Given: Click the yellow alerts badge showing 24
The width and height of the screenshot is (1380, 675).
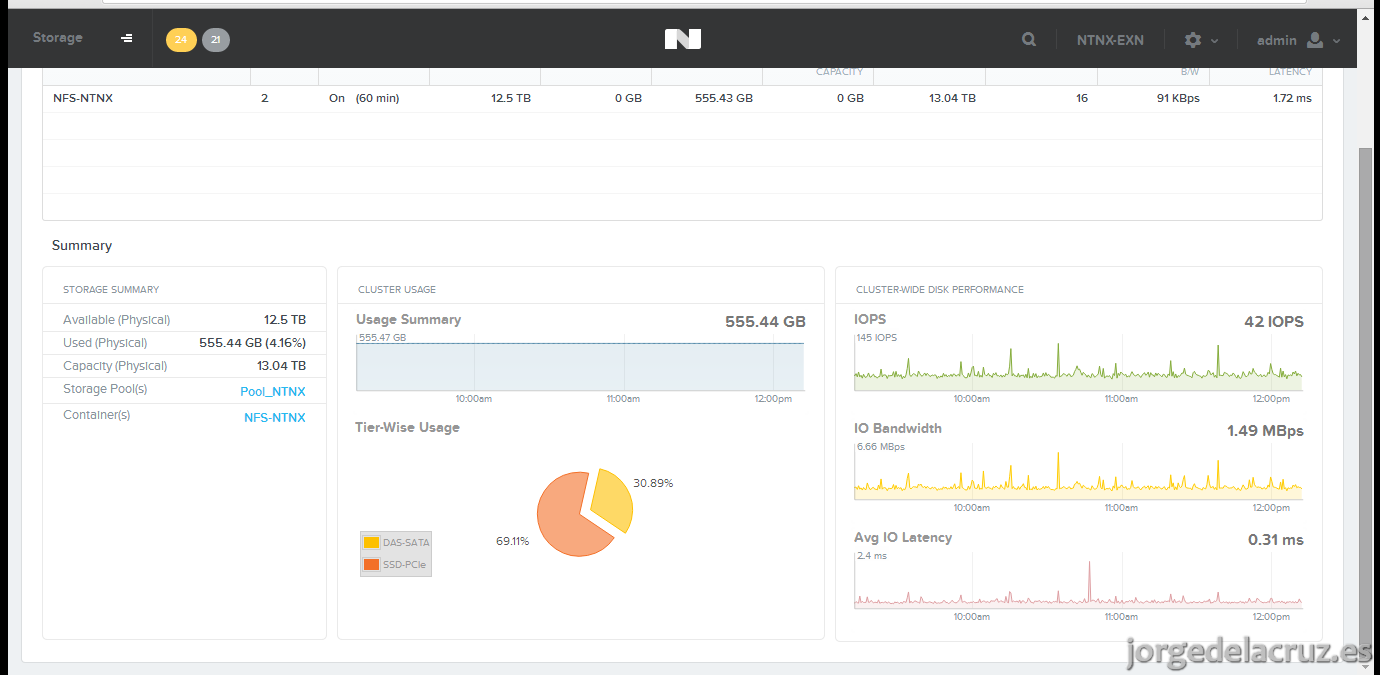Looking at the screenshot, I should tap(181, 40).
